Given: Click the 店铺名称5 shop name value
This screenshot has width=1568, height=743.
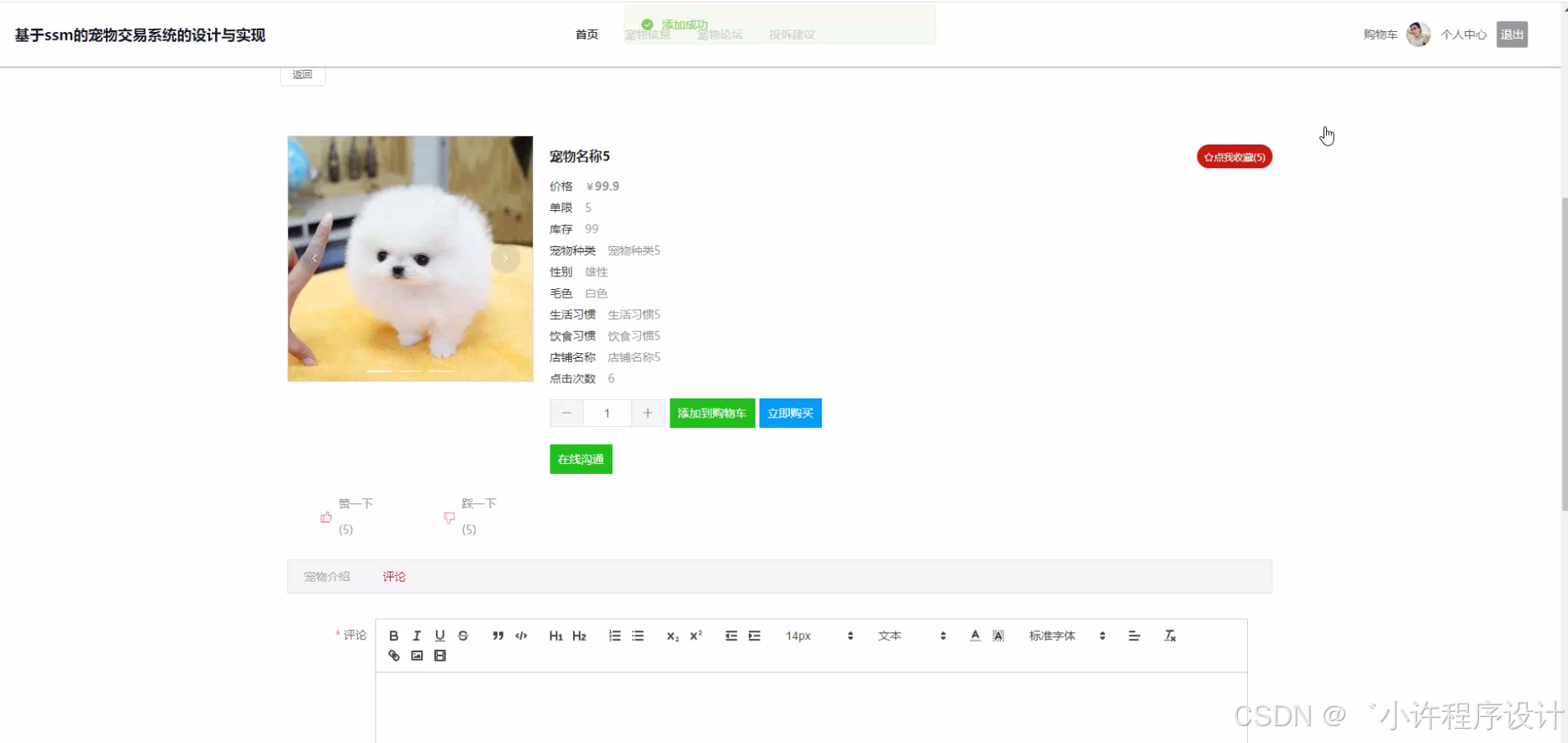Looking at the screenshot, I should (634, 357).
